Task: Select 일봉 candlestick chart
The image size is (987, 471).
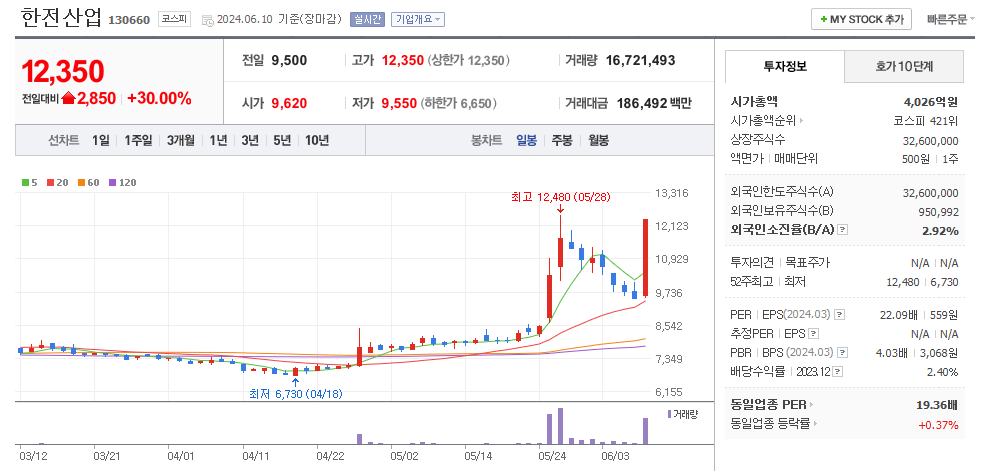Action: (x=526, y=140)
